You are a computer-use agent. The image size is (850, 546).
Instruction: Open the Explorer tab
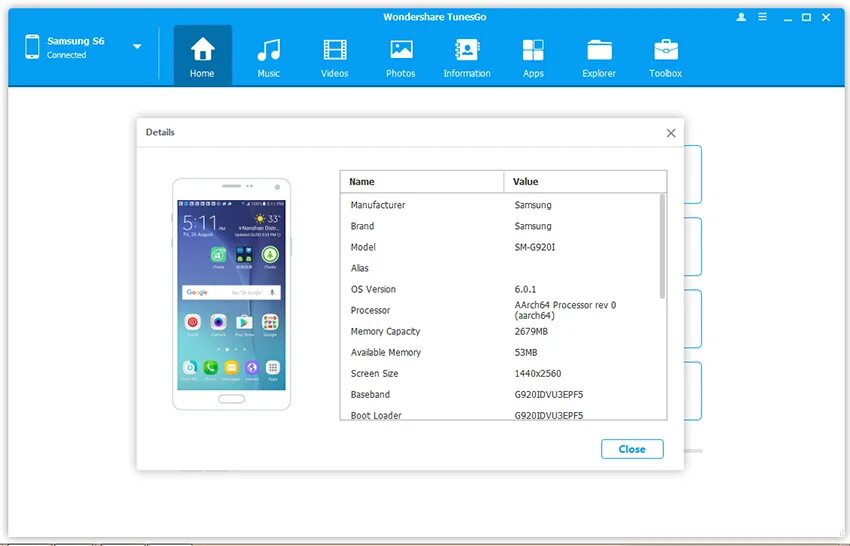(x=599, y=56)
